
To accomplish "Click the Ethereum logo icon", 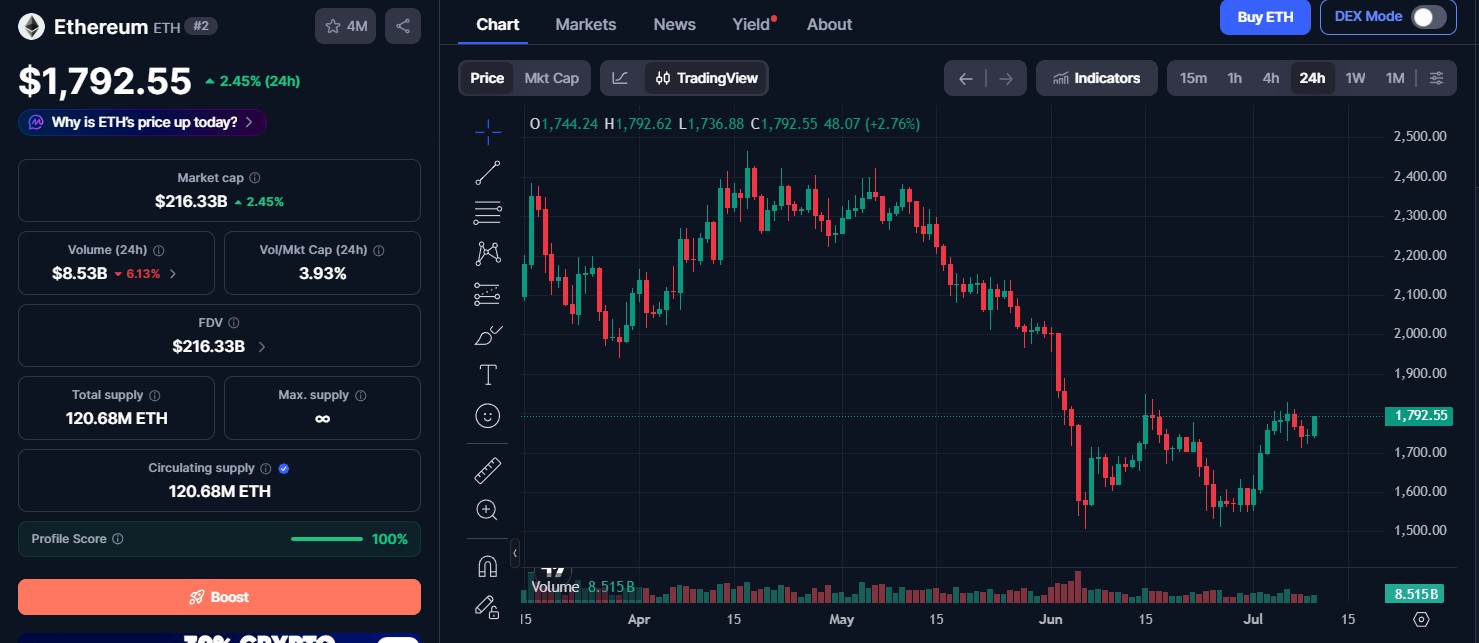I will [x=31, y=27].
